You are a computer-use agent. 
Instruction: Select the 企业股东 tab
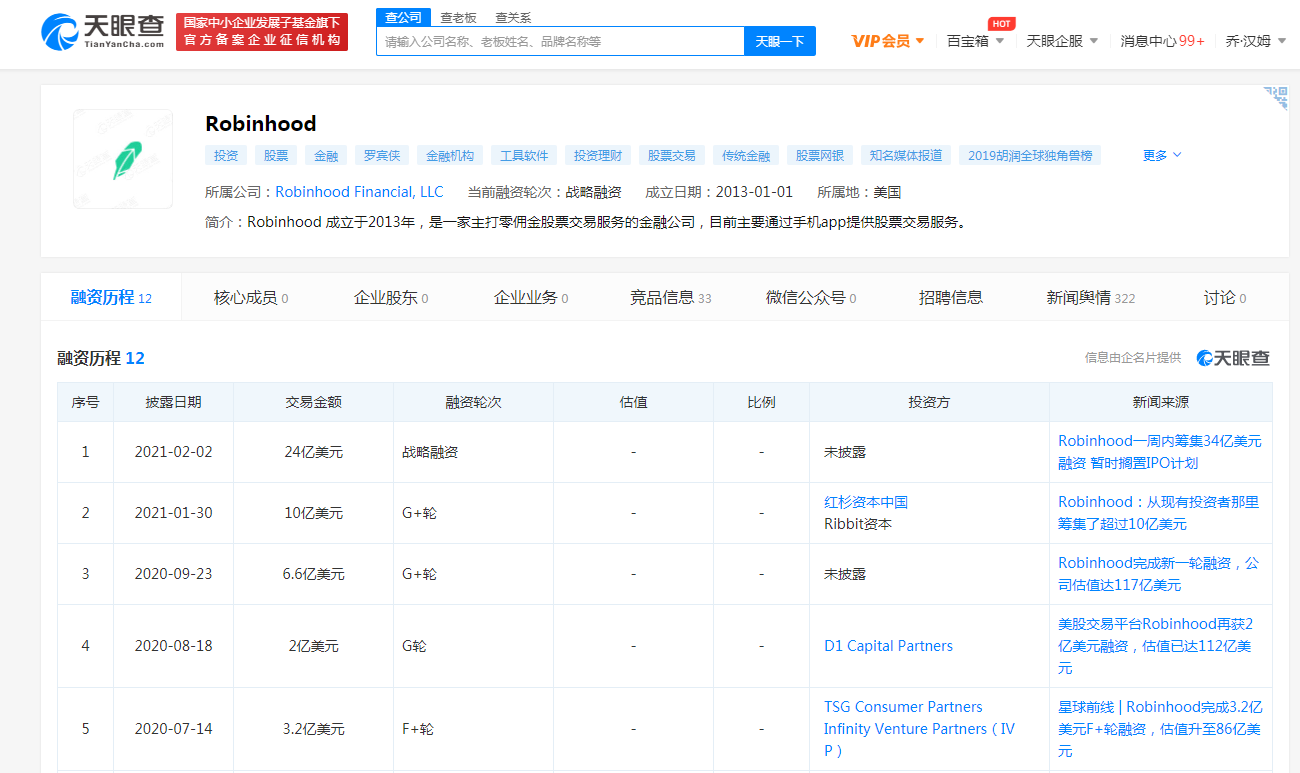pyautogui.click(x=391, y=297)
